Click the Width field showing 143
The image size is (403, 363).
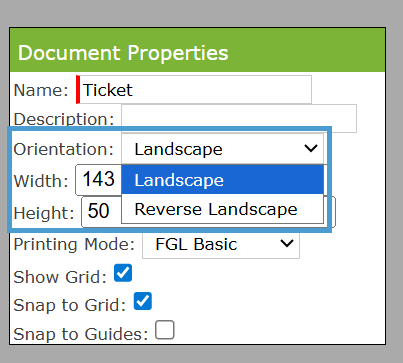pos(99,179)
